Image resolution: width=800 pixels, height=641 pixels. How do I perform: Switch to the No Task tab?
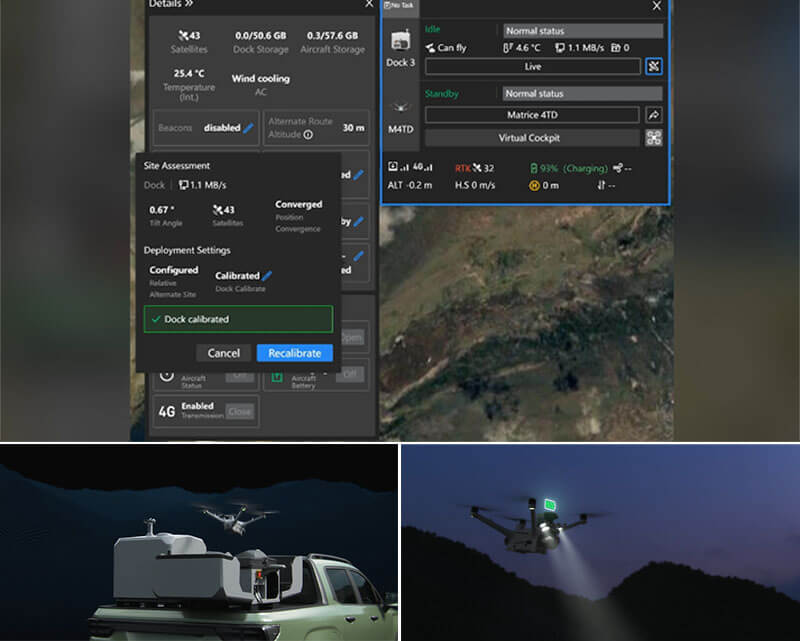click(398, 5)
